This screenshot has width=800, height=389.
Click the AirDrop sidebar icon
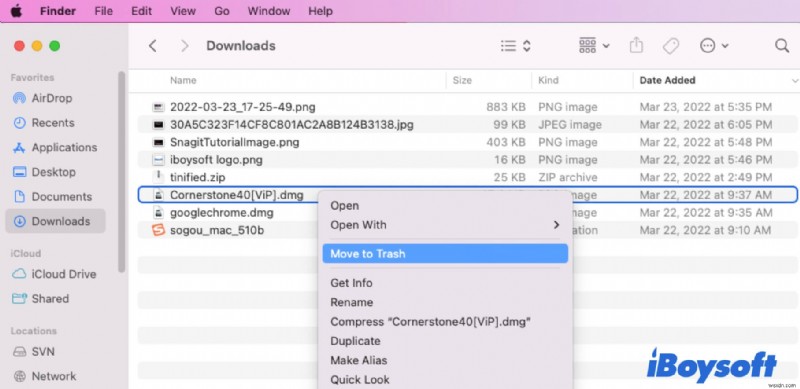pyautogui.click(x=19, y=98)
